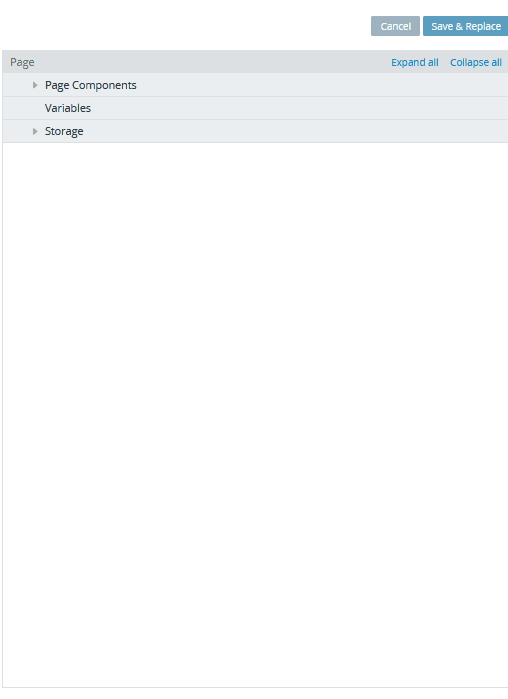Select the Page Components label

[x=90, y=85]
